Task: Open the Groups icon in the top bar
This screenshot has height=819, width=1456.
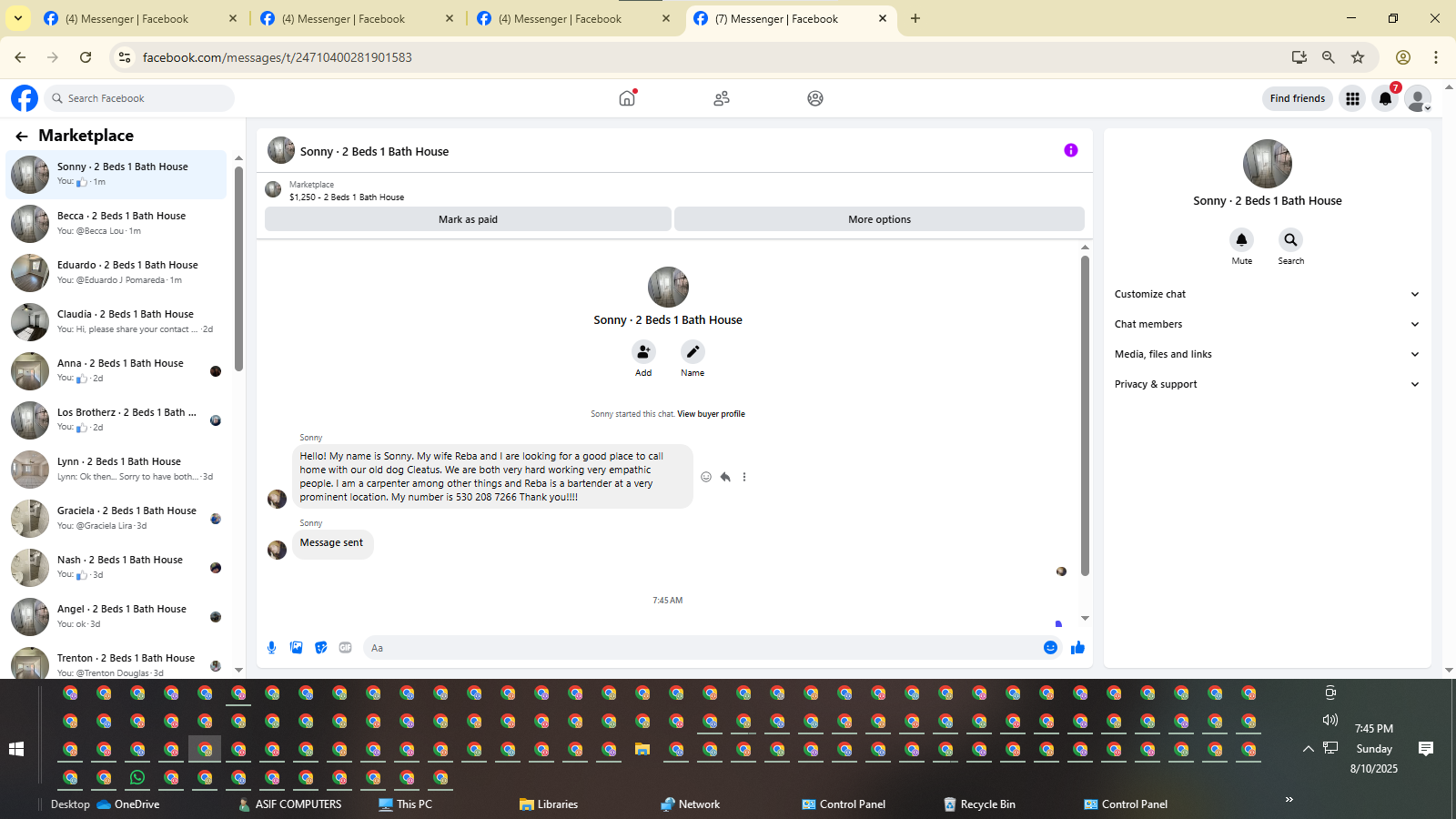Action: pos(815,98)
